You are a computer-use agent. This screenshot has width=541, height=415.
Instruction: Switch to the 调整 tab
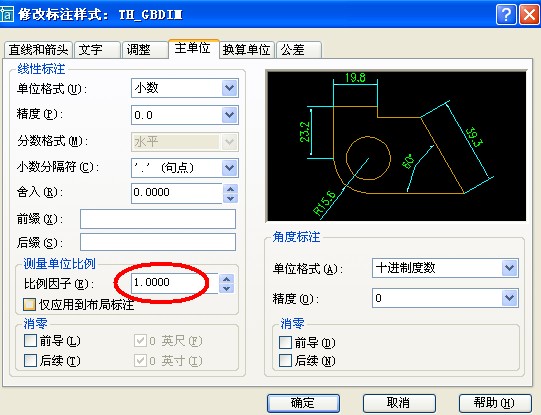point(145,50)
